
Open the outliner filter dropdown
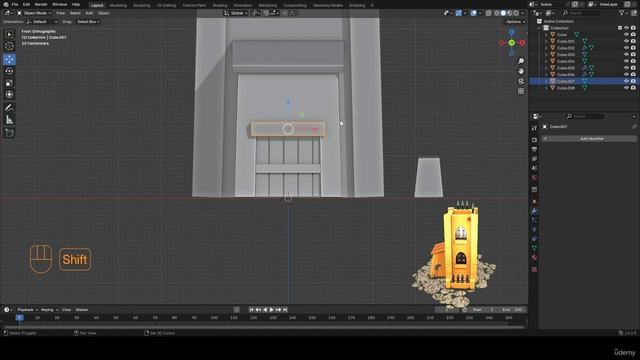(623, 13)
